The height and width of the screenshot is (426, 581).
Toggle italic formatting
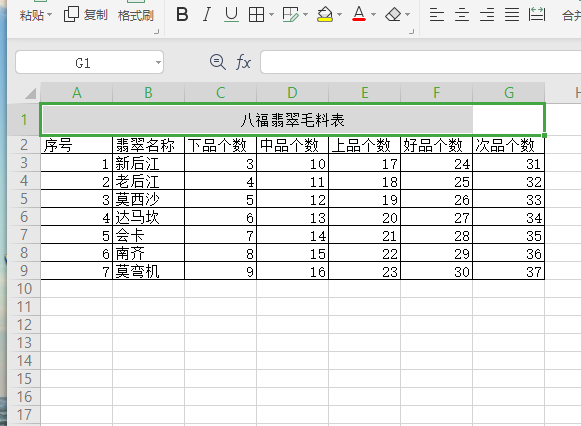pyautogui.click(x=207, y=15)
